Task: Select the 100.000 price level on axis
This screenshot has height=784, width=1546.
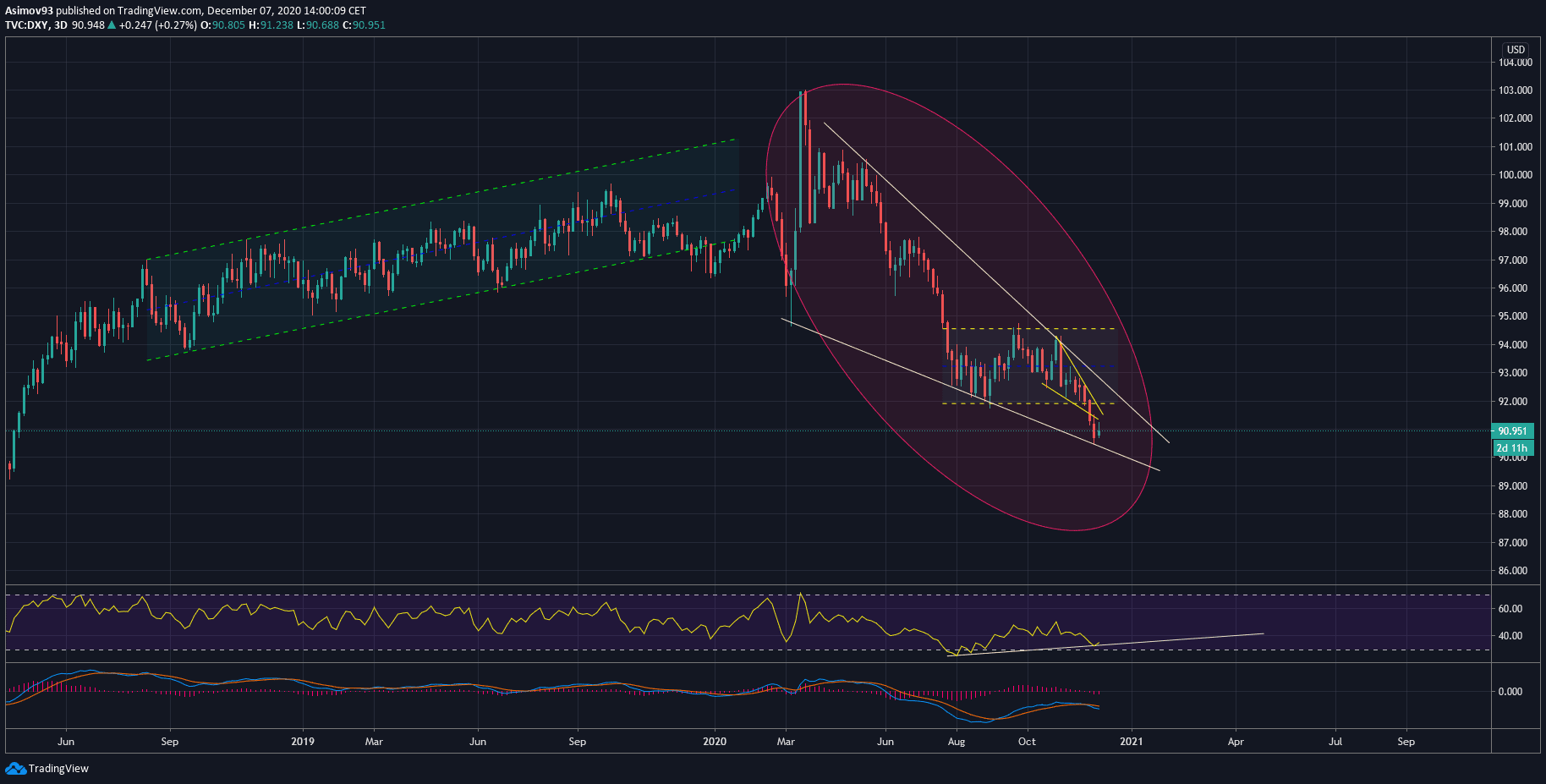Action: (1515, 175)
